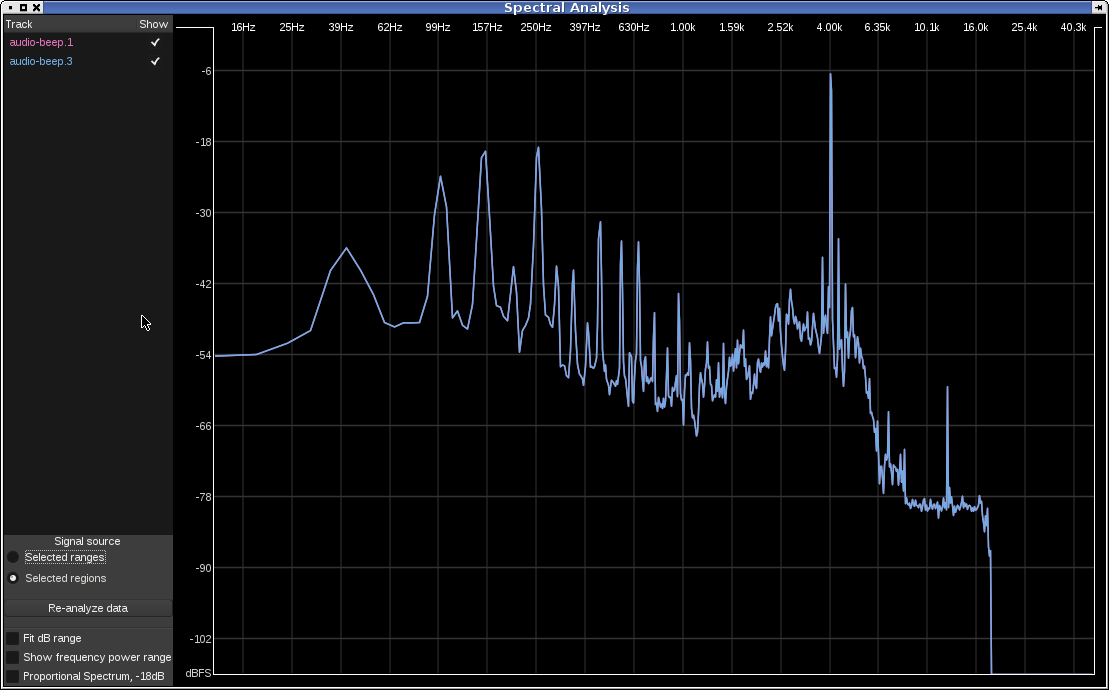Click the window minimize dot icon
This screenshot has height=690, width=1109.
pos(10,7)
